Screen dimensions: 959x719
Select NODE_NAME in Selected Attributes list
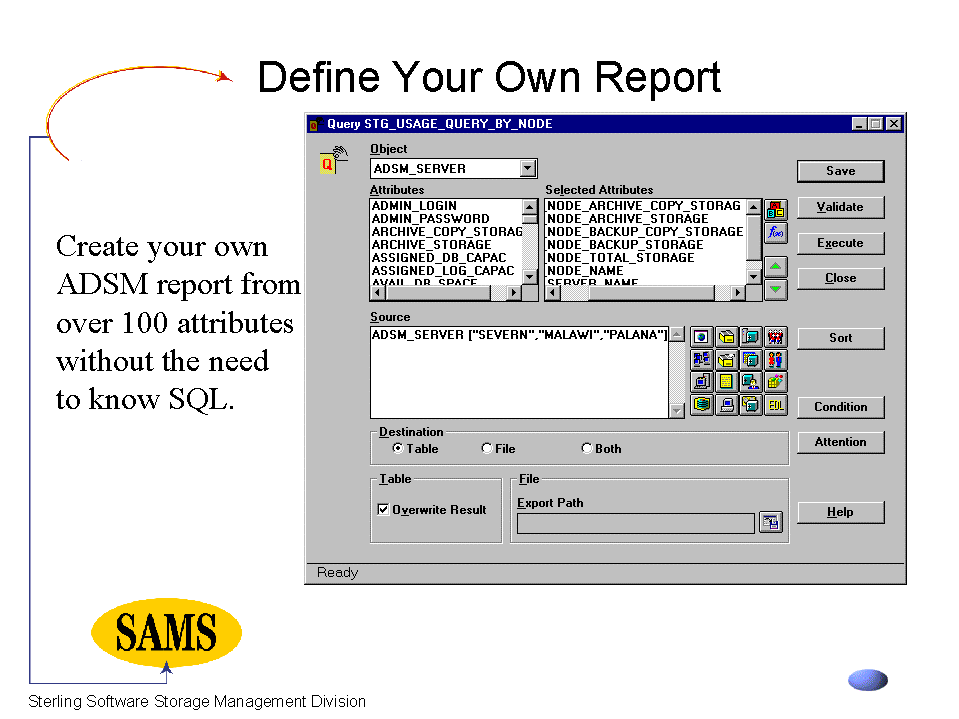(585, 271)
